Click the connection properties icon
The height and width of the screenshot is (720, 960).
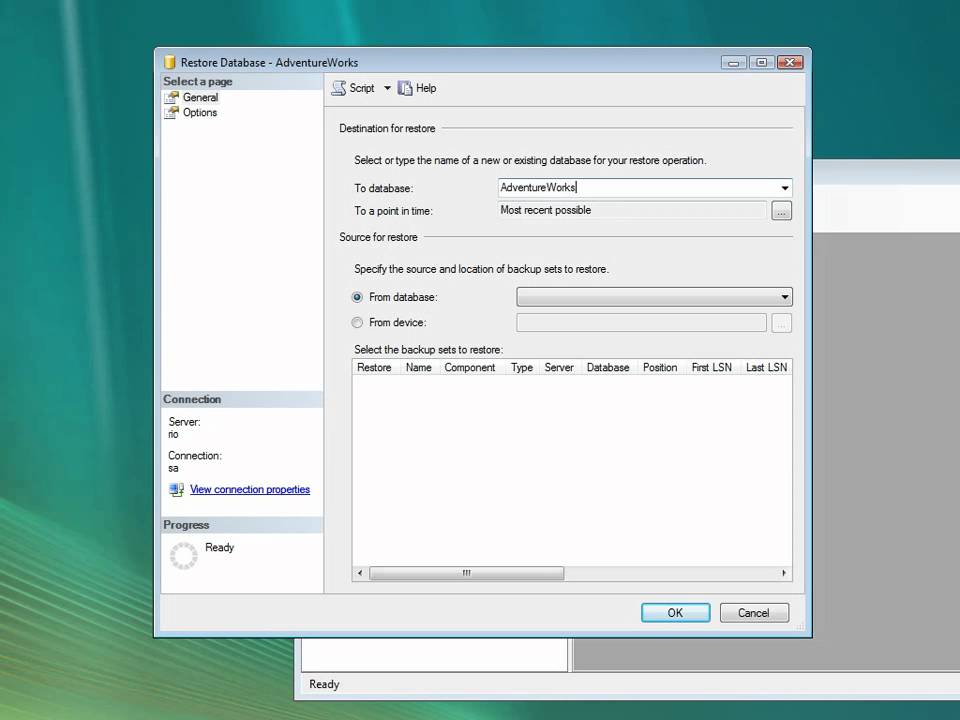coord(176,490)
